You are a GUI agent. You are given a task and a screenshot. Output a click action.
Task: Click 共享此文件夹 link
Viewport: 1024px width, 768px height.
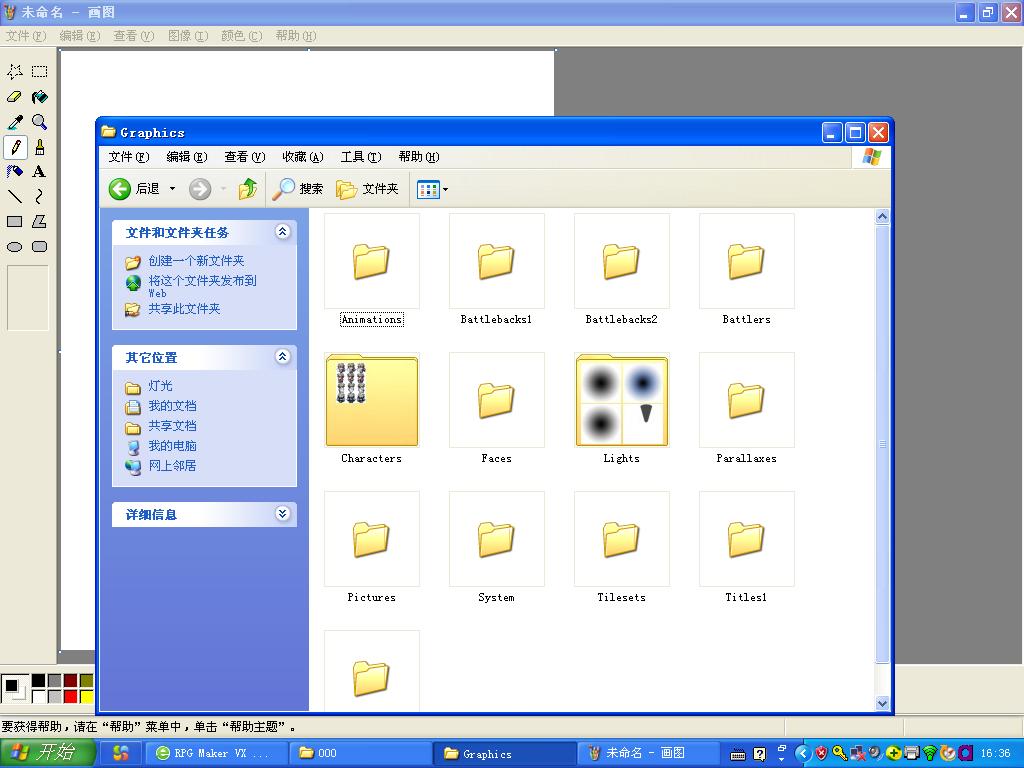point(184,309)
